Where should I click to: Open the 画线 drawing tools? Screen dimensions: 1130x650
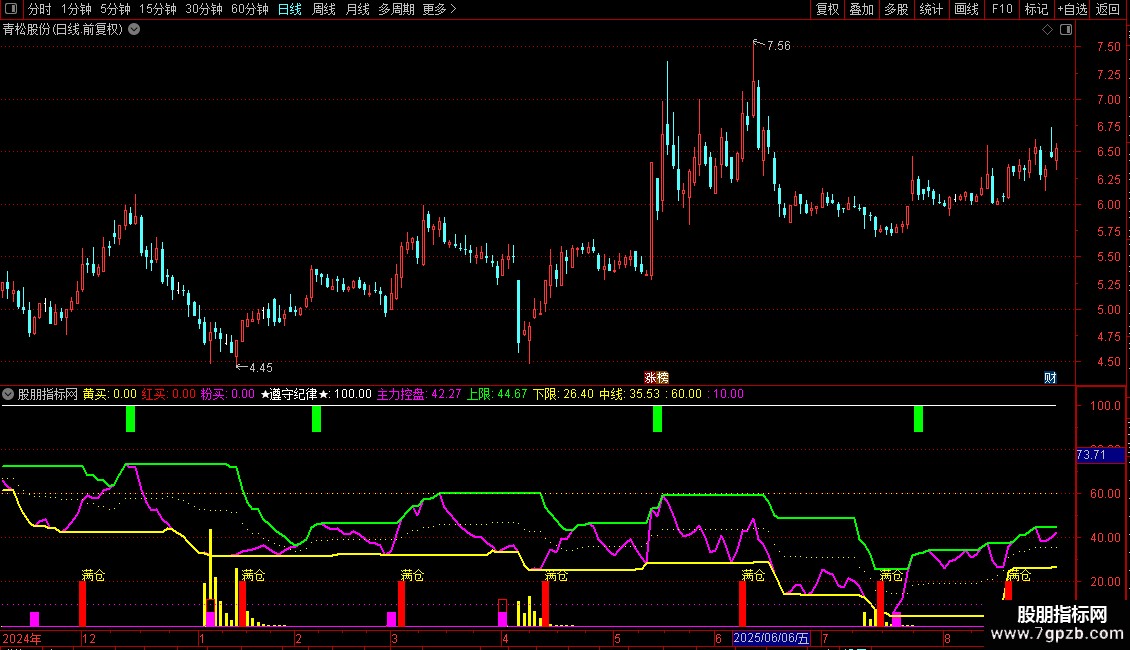pos(966,10)
